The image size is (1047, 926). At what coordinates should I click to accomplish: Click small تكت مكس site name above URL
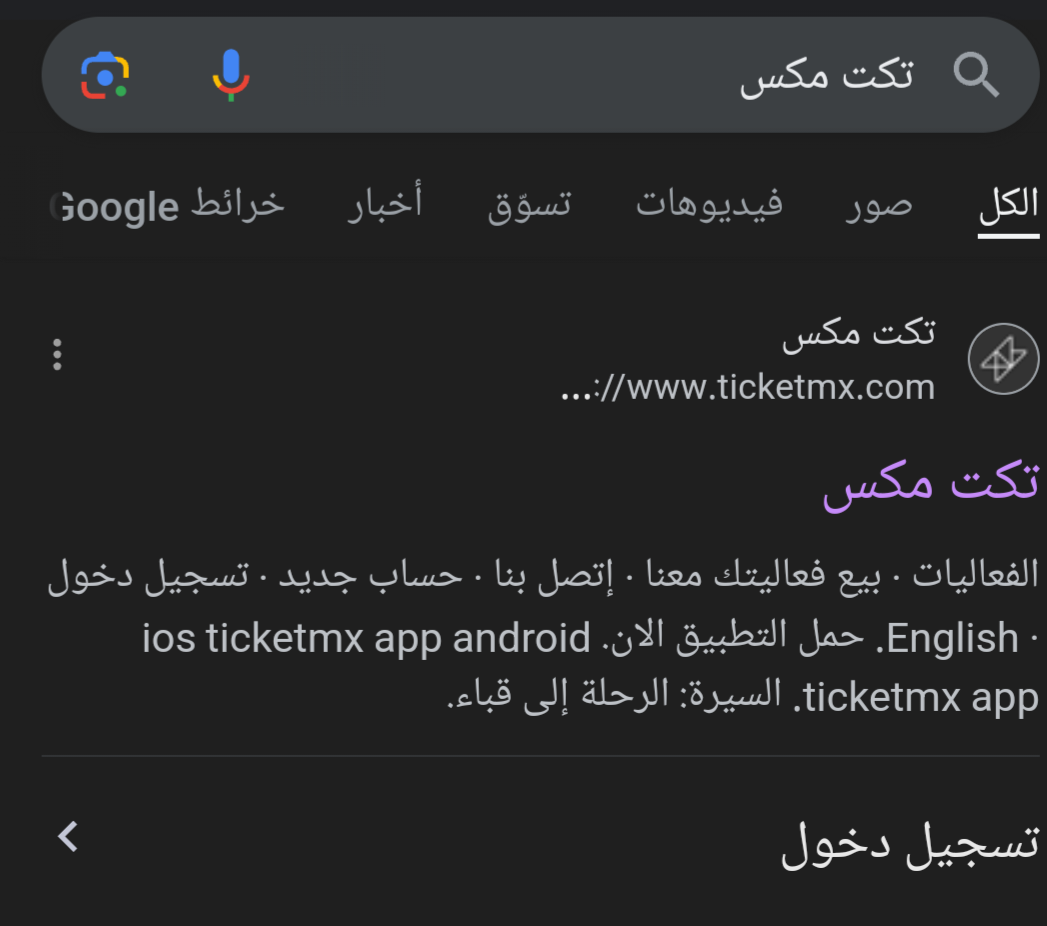pos(859,332)
